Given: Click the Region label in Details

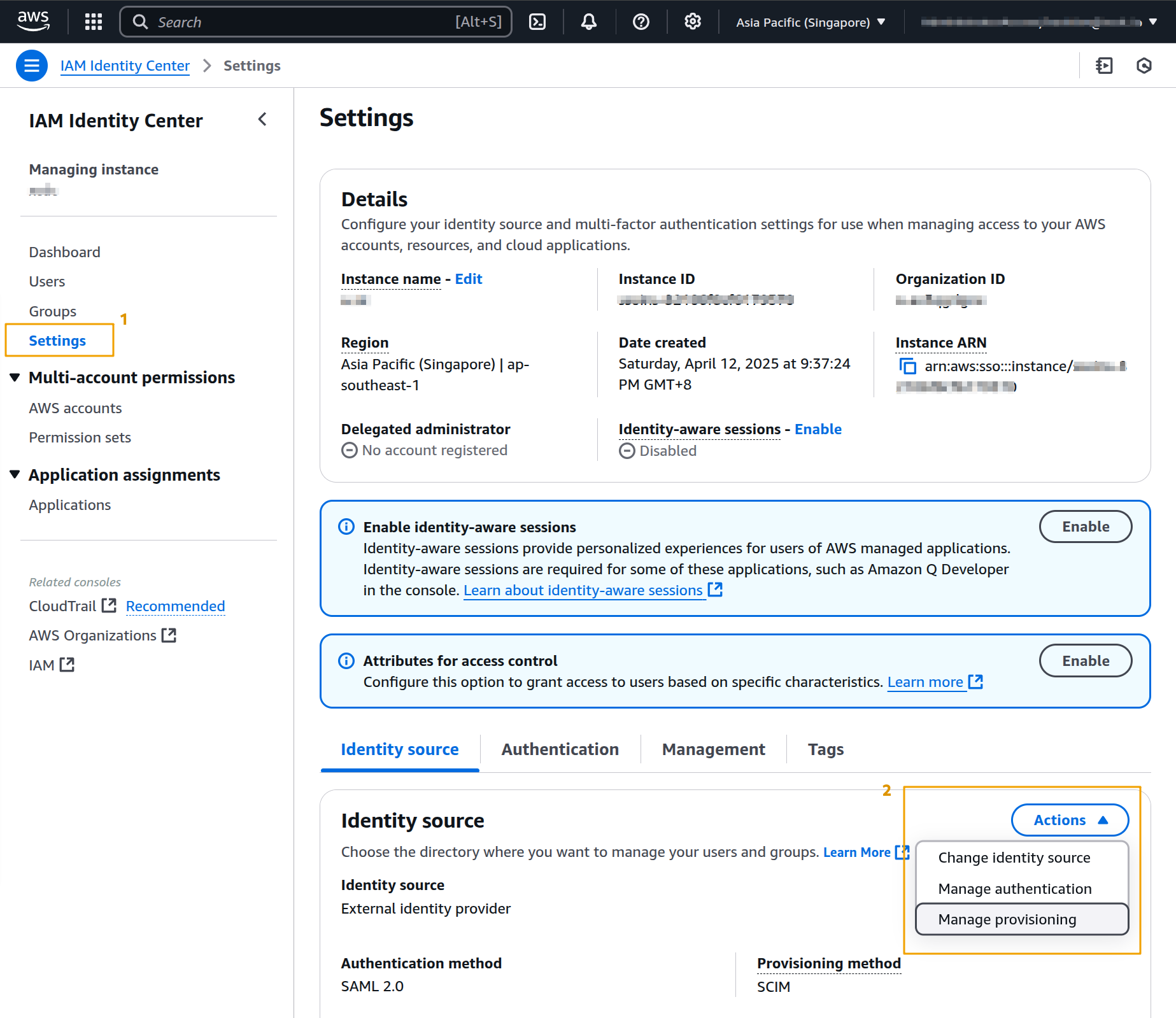Looking at the screenshot, I should tap(365, 343).
